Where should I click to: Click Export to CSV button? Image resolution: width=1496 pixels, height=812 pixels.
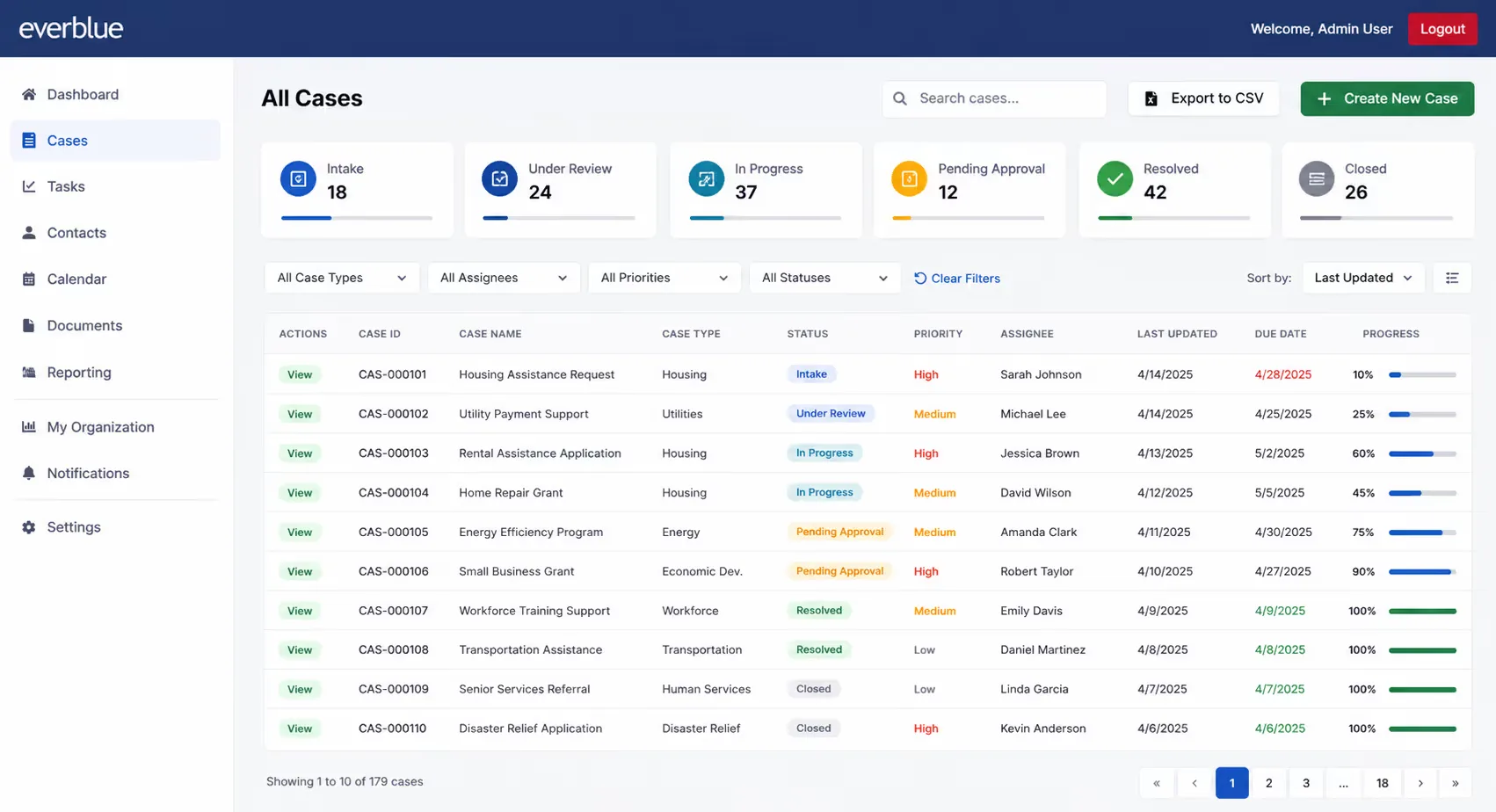point(1203,98)
